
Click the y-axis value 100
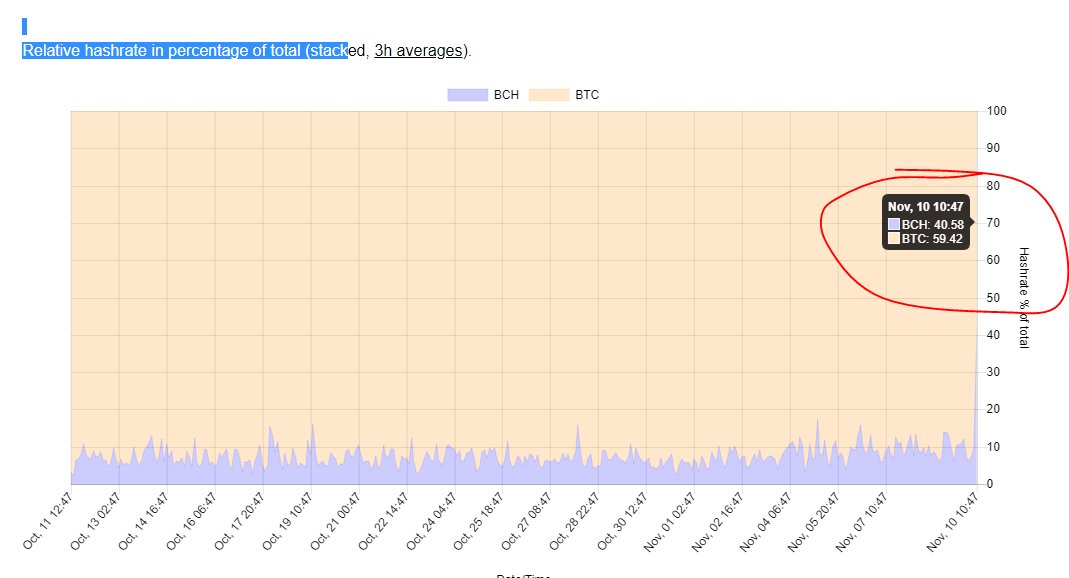click(x=996, y=110)
